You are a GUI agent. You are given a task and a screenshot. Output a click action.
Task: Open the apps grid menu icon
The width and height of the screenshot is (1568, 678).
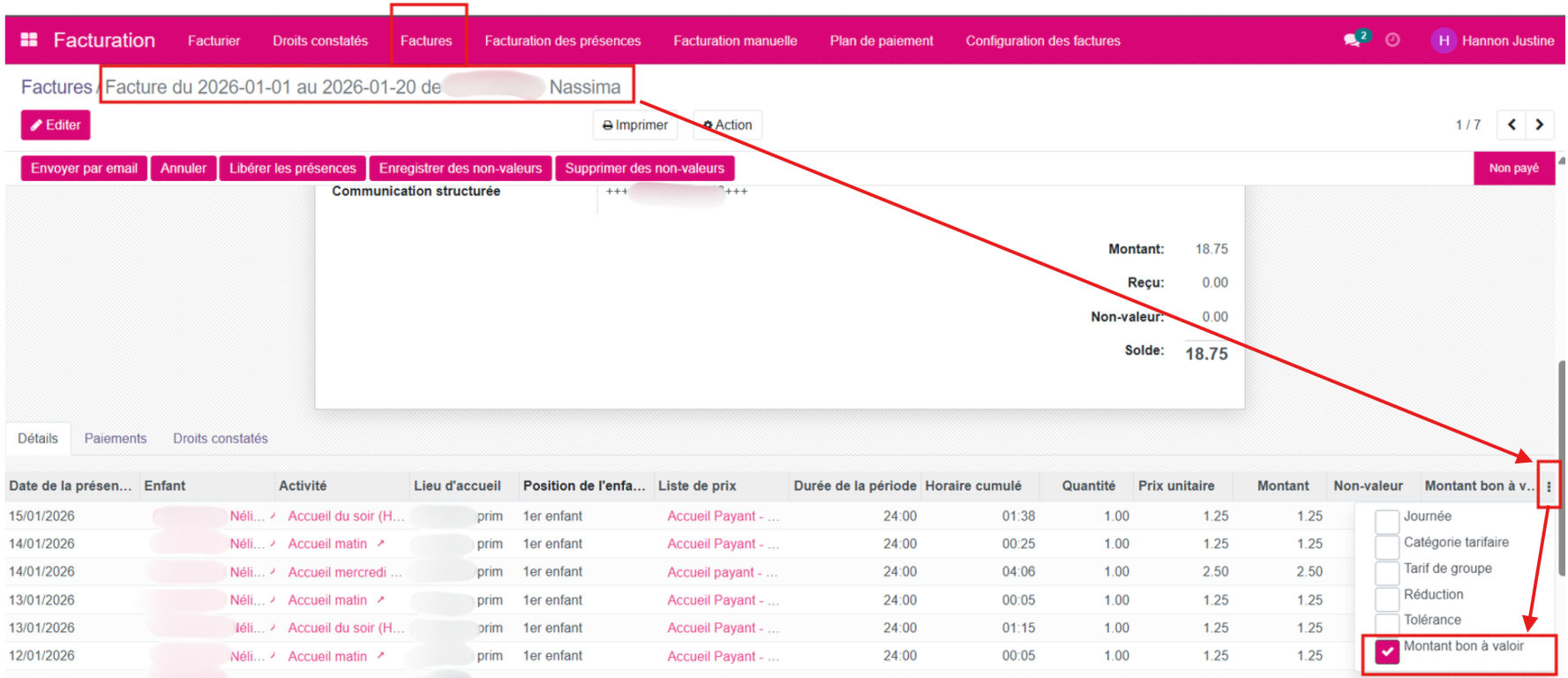coord(29,40)
